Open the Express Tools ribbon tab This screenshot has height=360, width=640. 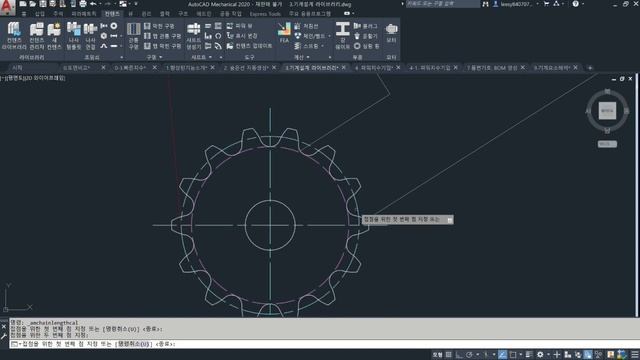click(265, 14)
